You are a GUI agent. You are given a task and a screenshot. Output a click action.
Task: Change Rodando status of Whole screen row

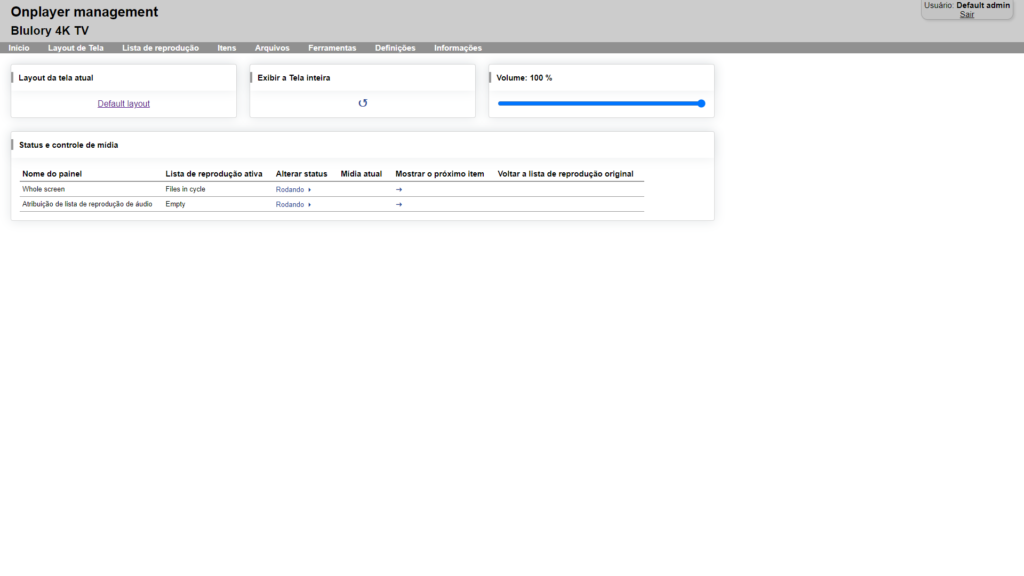click(x=293, y=189)
